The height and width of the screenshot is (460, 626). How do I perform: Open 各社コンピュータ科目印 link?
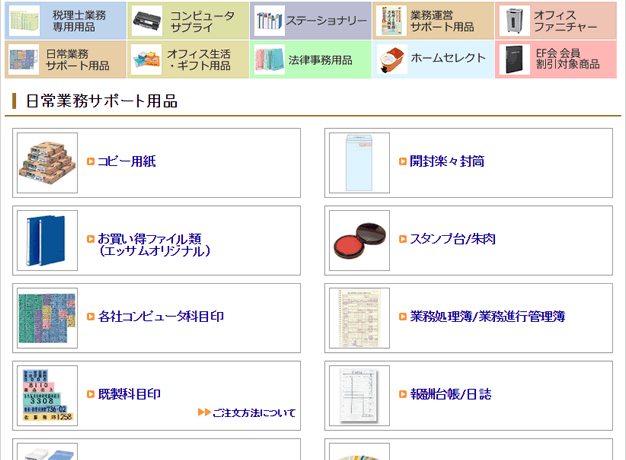[x=161, y=316]
